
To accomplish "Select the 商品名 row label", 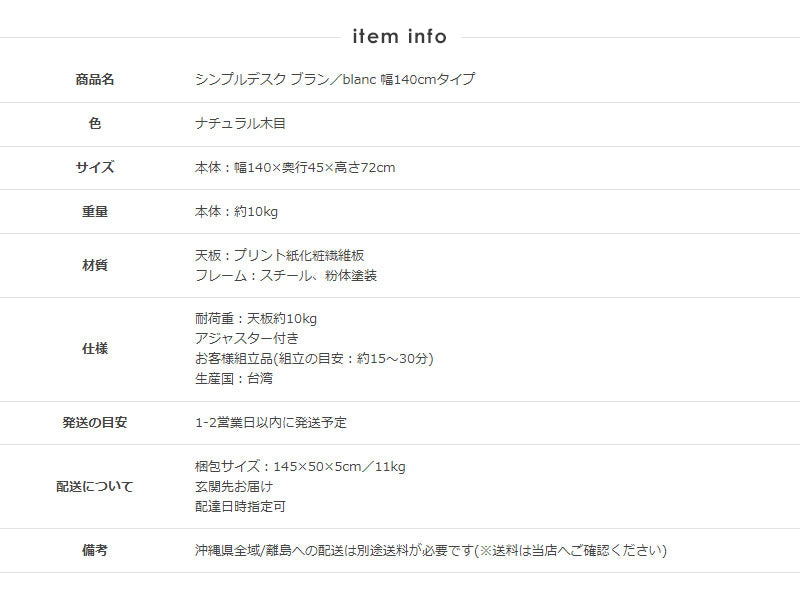I will [95, 79].
